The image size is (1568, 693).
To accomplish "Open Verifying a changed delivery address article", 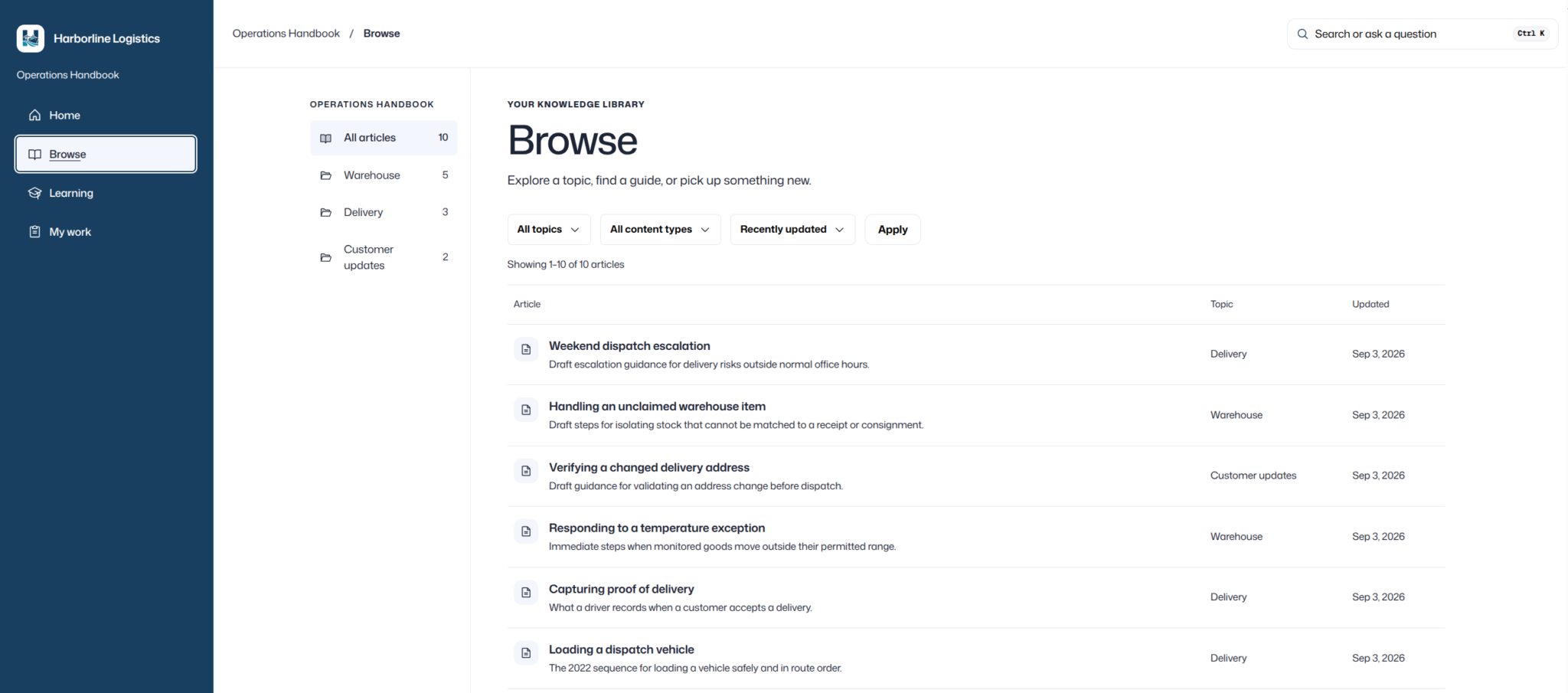I will 648,468.
